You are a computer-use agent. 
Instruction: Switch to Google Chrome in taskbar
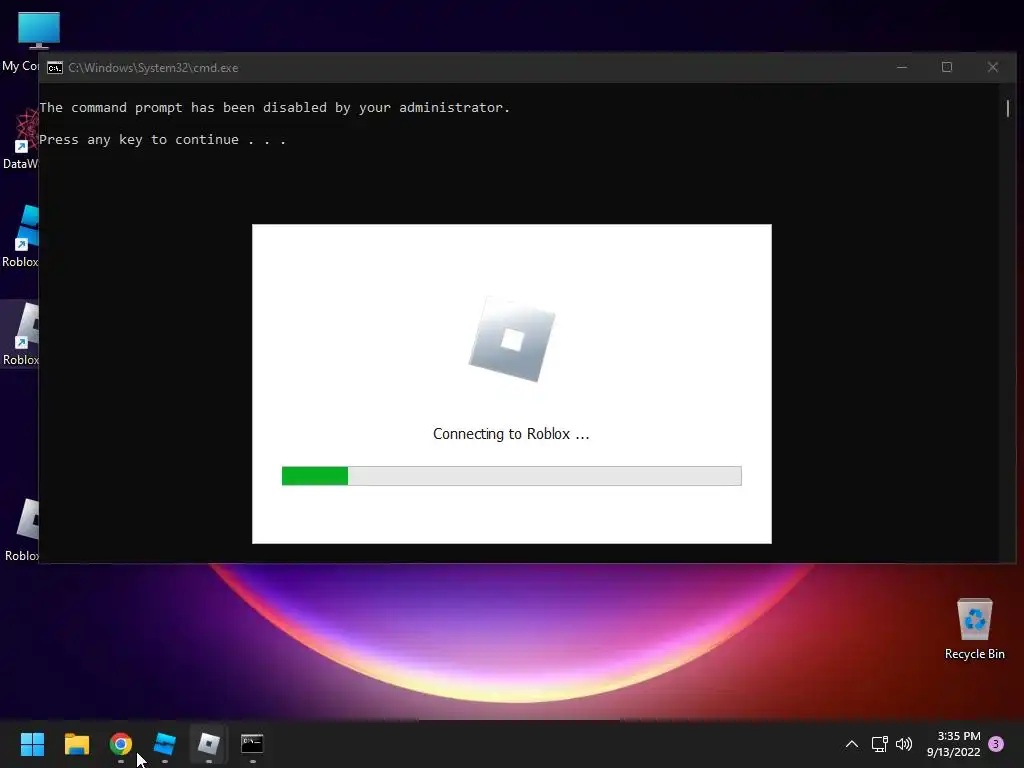point(121,744)
